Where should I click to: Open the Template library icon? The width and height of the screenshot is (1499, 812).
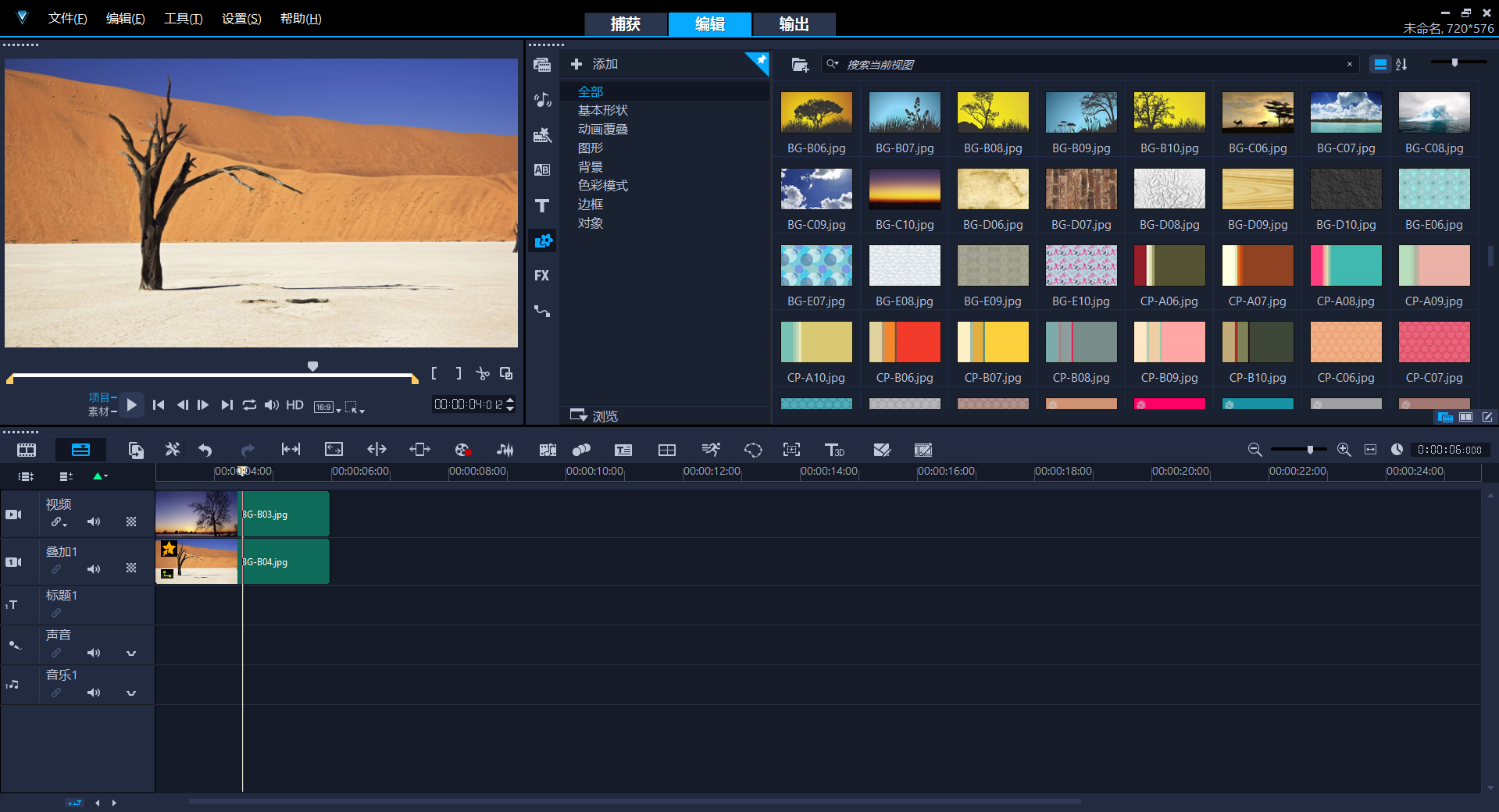542,135
